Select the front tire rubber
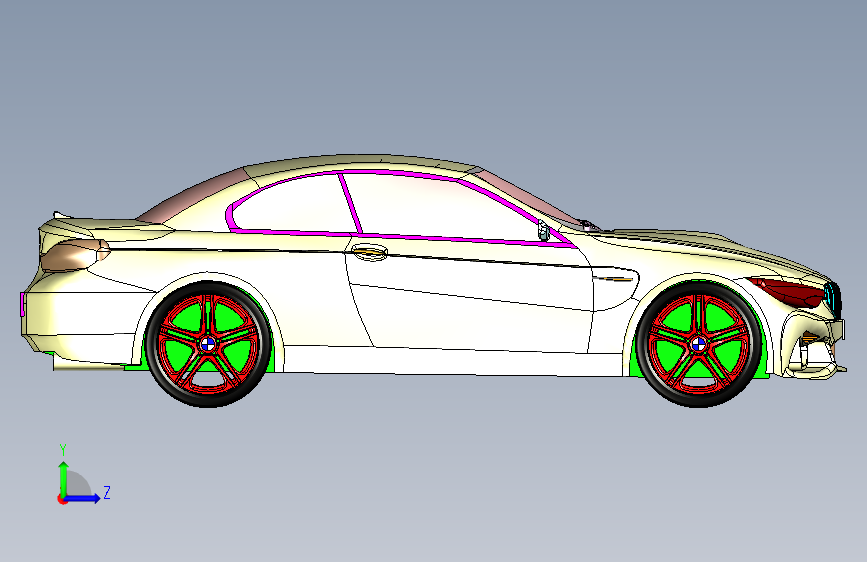 tap(698, 402)
